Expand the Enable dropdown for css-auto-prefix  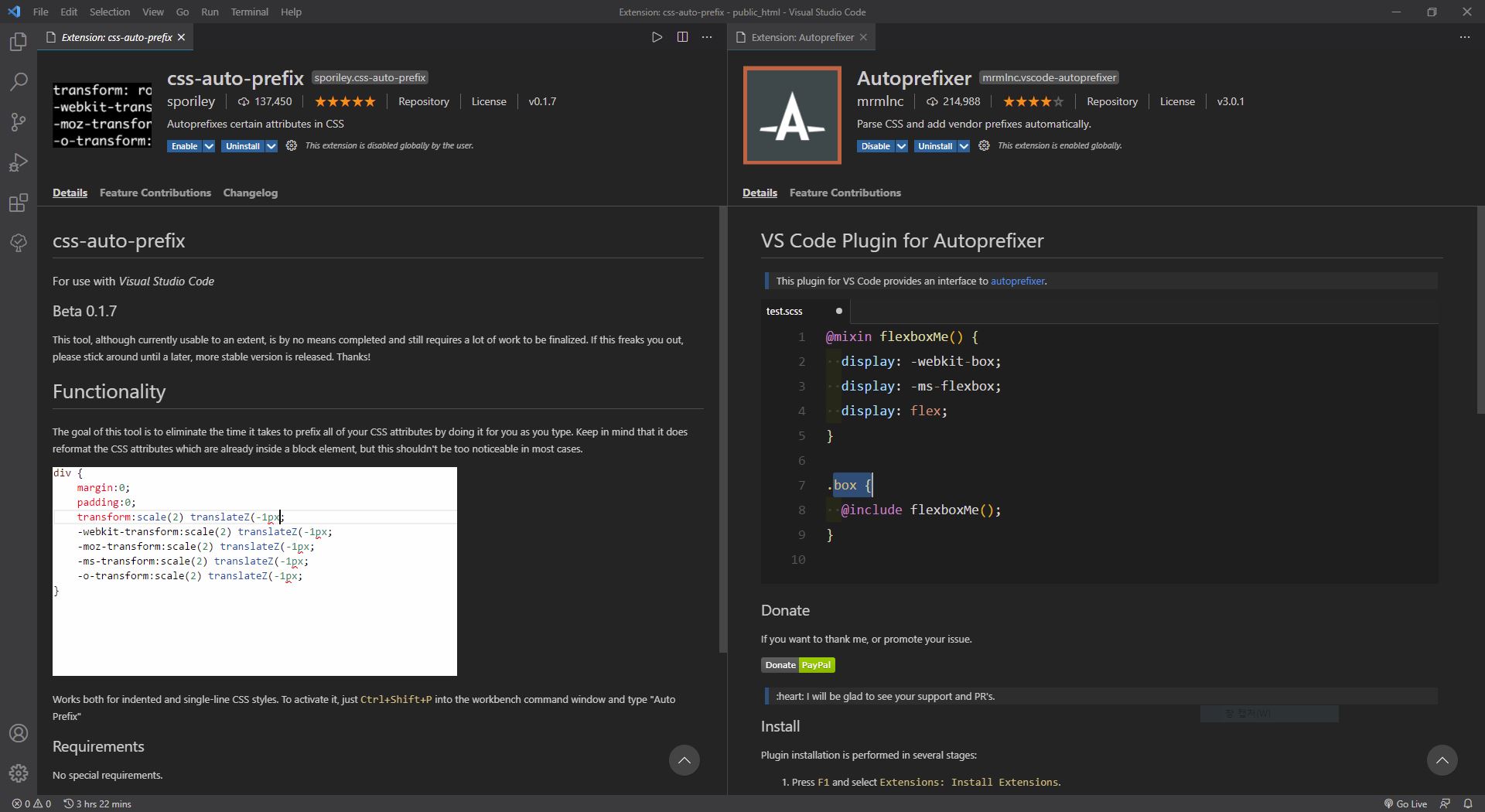tap(209, 145)
